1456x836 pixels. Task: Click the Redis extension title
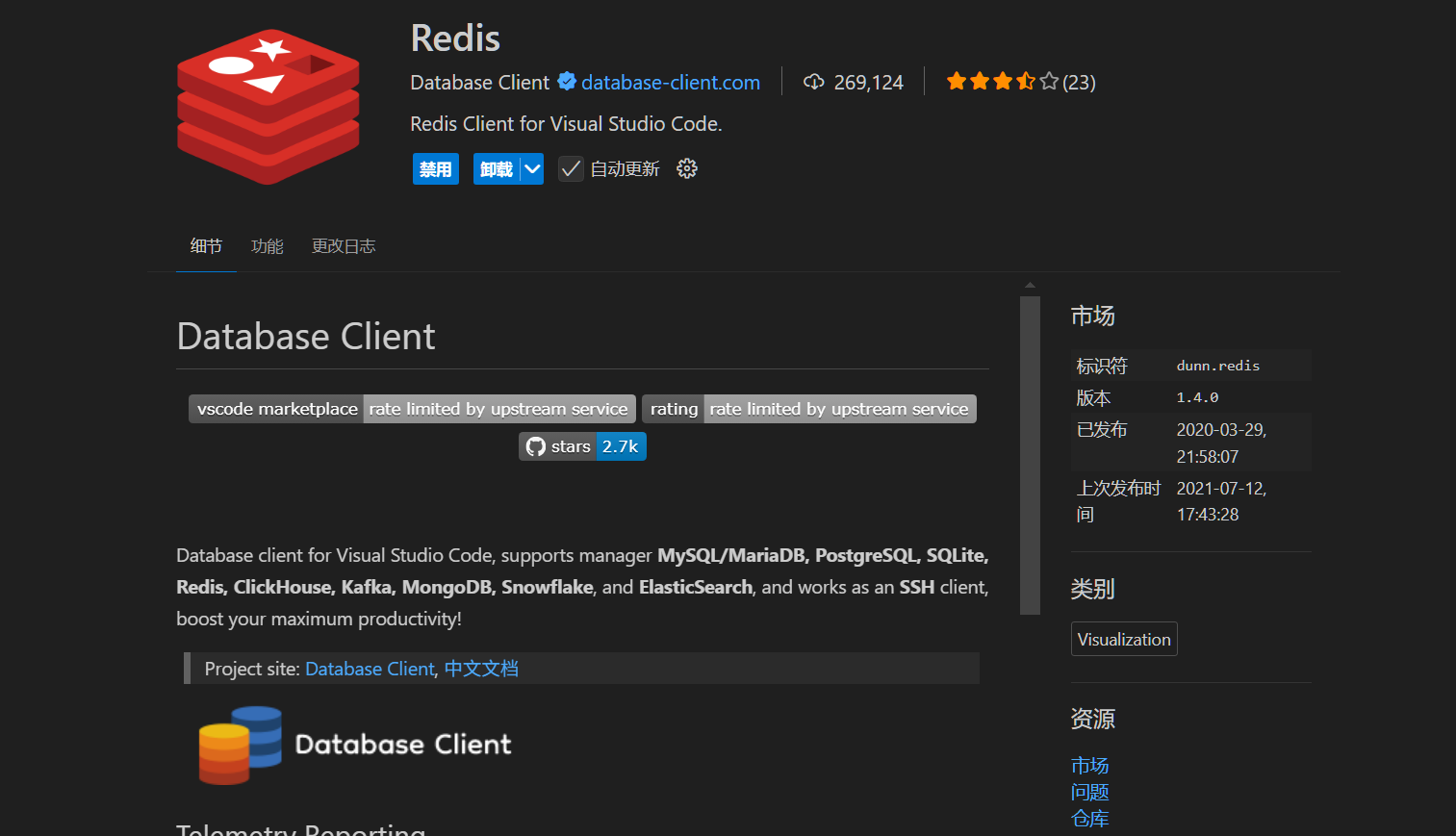455,38
